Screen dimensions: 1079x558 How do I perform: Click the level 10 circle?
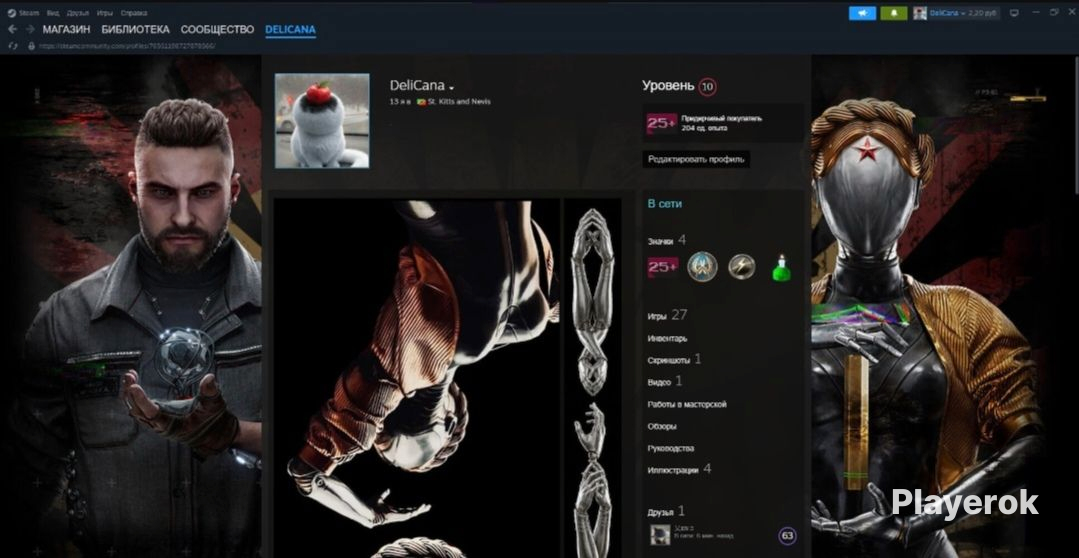coord(707,87)
